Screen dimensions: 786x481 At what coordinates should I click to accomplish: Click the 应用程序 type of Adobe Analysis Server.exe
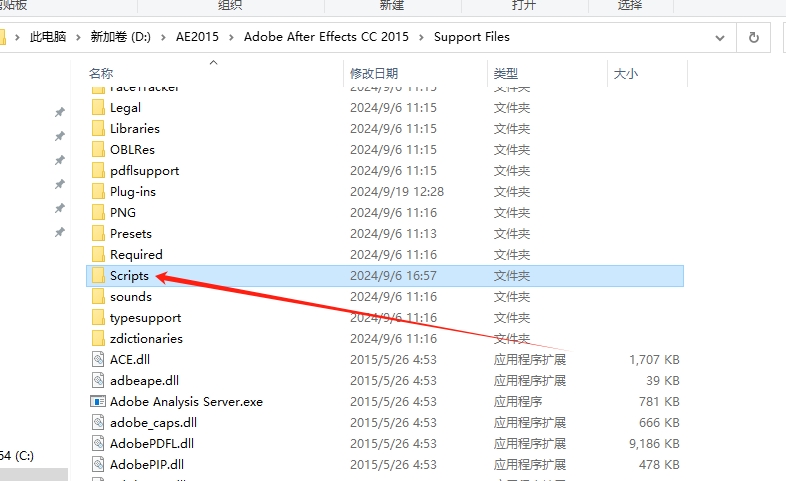[518, 402]
